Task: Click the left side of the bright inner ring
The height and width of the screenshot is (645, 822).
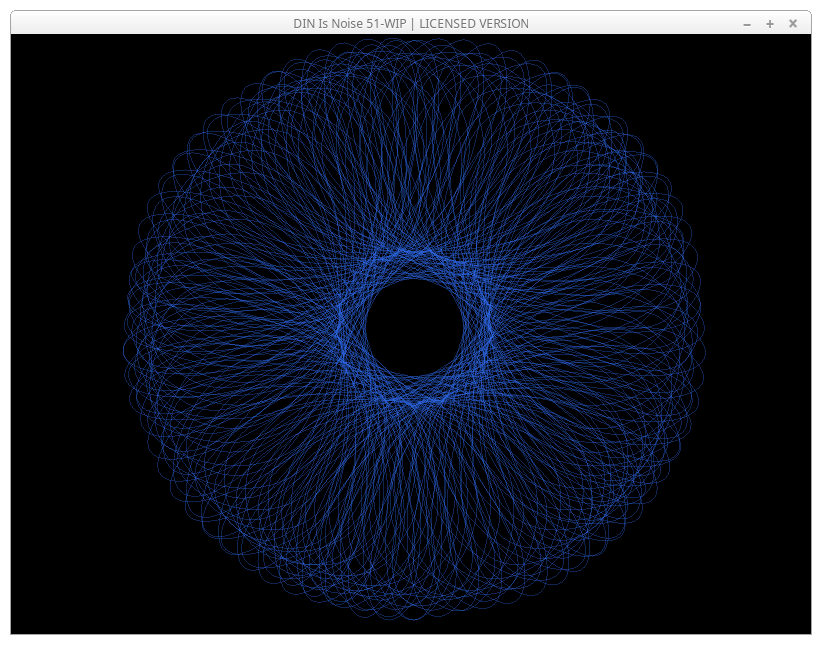Action: point(340,327)
